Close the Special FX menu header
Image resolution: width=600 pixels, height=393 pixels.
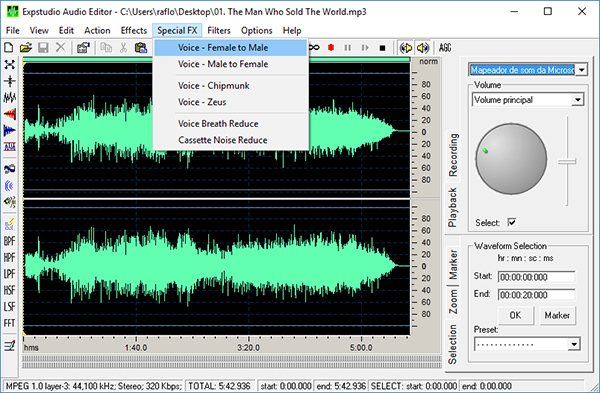[177, 31]
